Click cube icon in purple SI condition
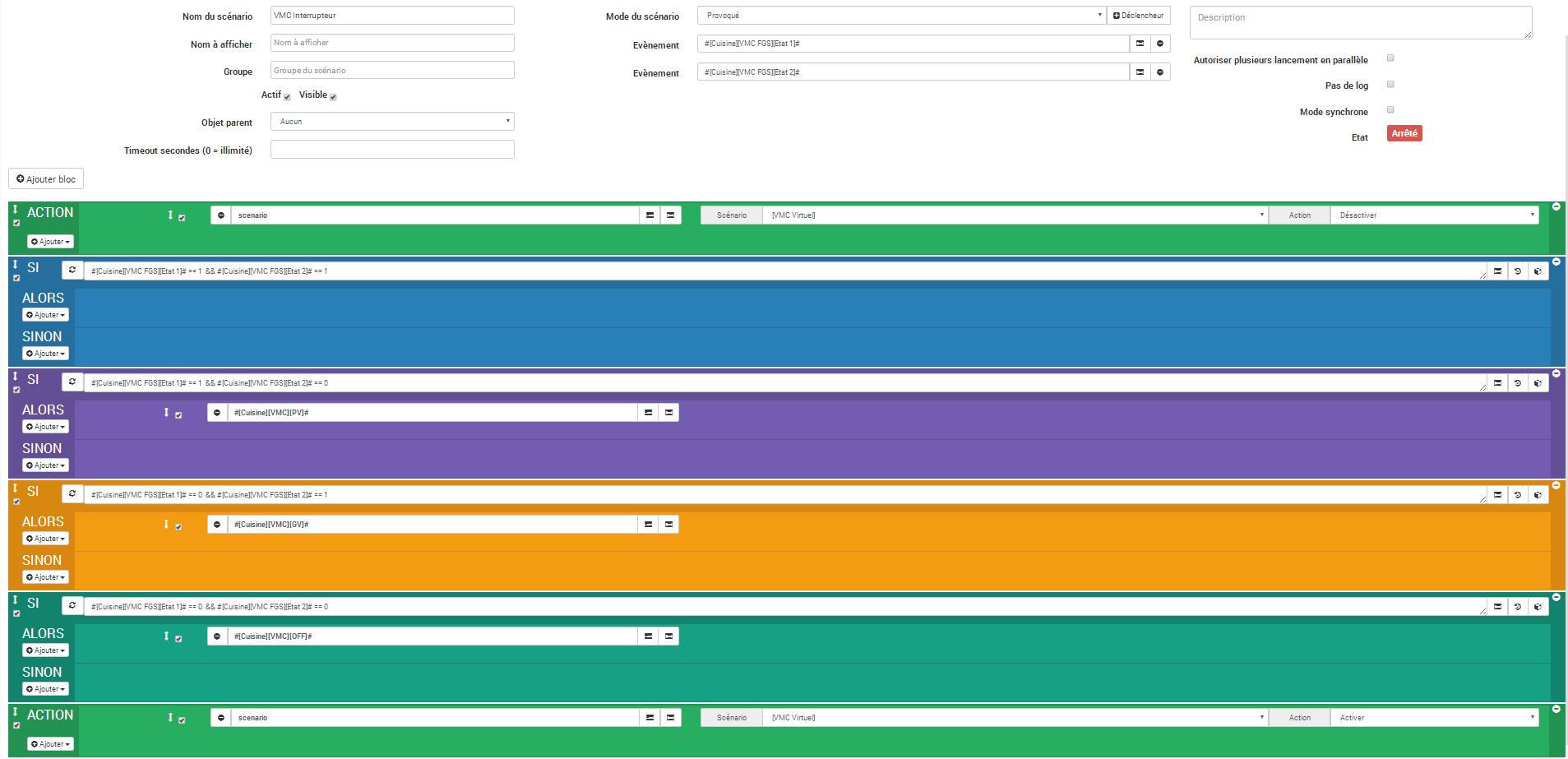Image resolution: width=1568 pixels, height=759 pixels. 1538,383
